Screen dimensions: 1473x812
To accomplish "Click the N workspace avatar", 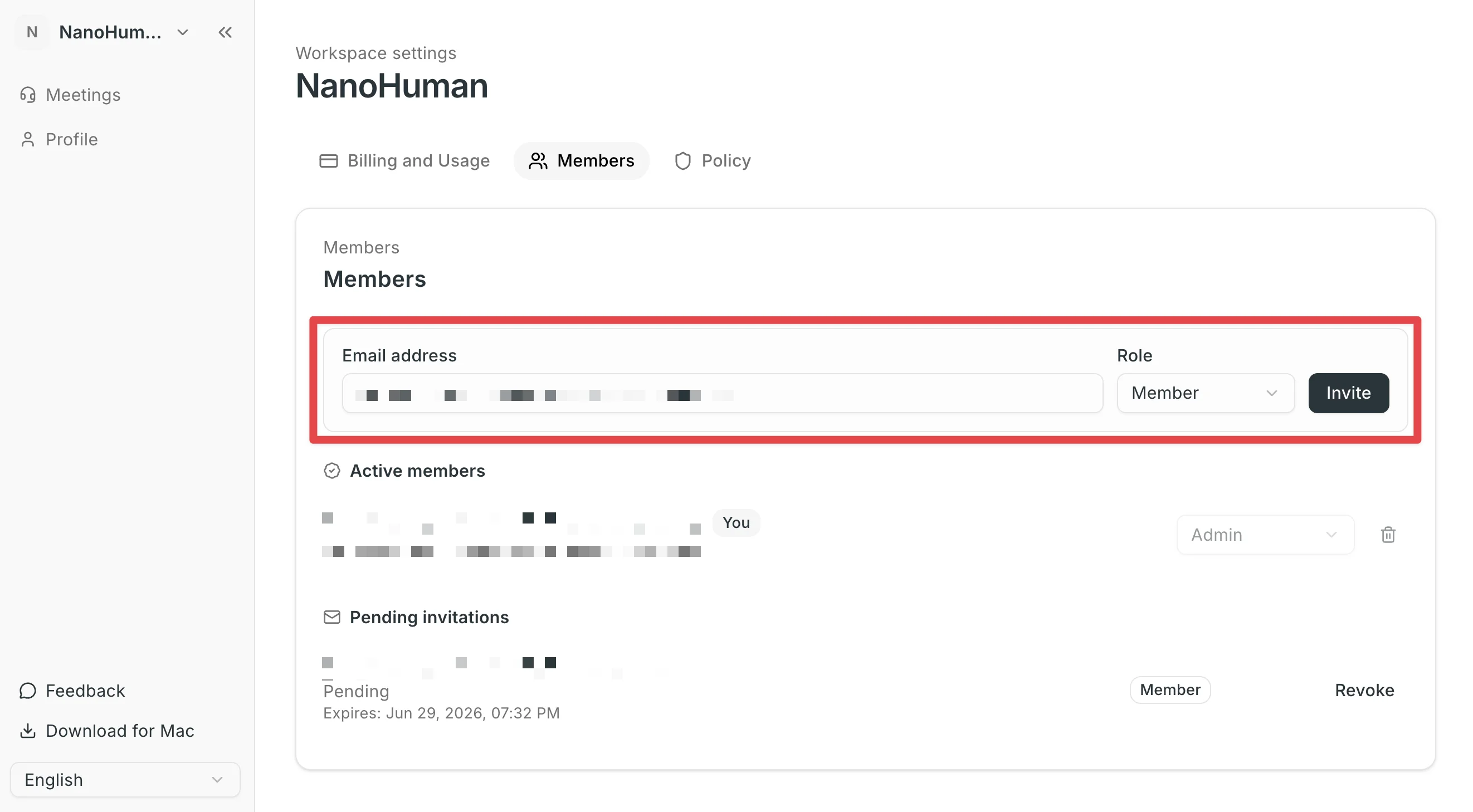I will pos(32,32).
